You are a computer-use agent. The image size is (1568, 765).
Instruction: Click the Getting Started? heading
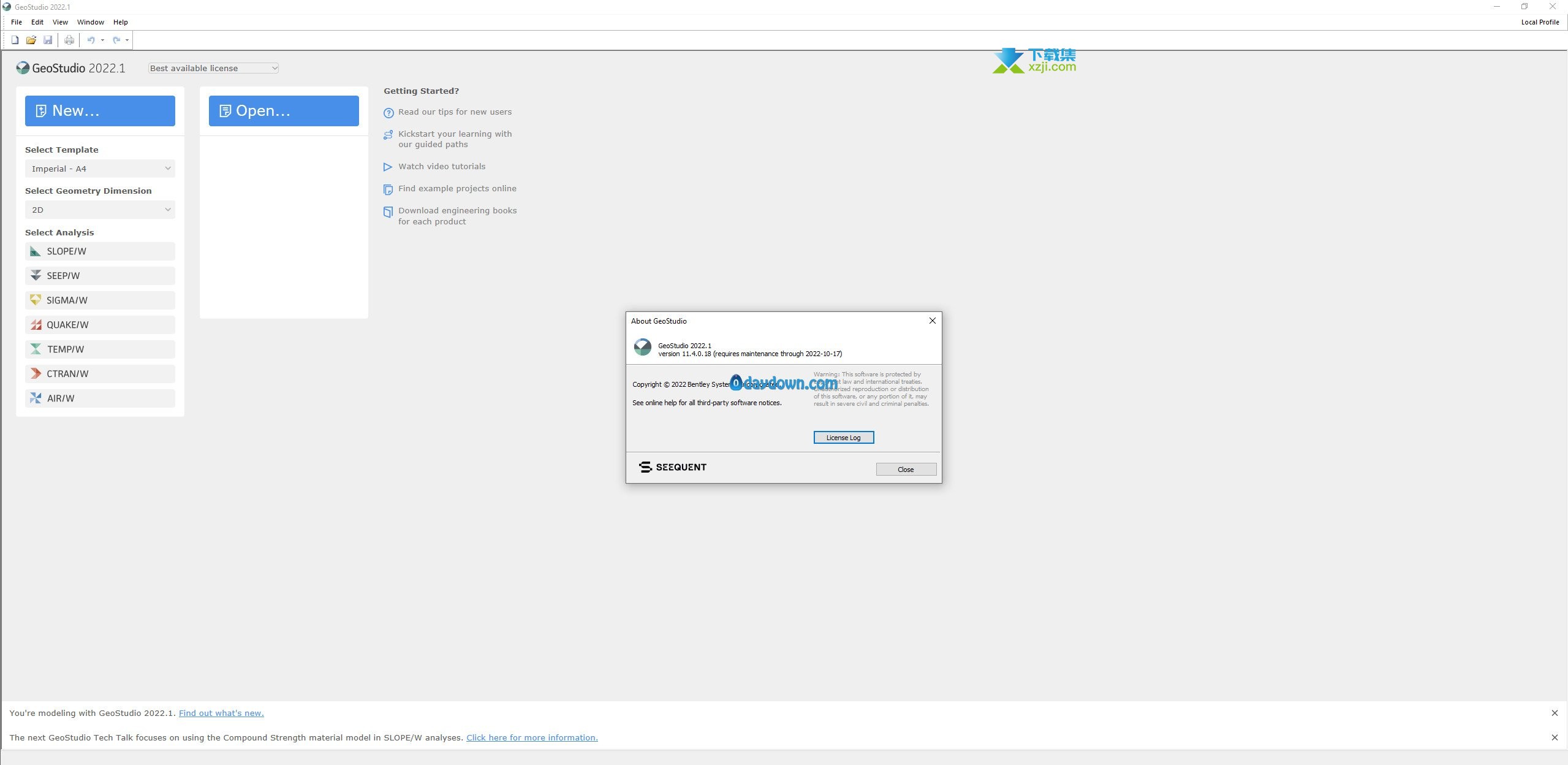pos(422,91)
